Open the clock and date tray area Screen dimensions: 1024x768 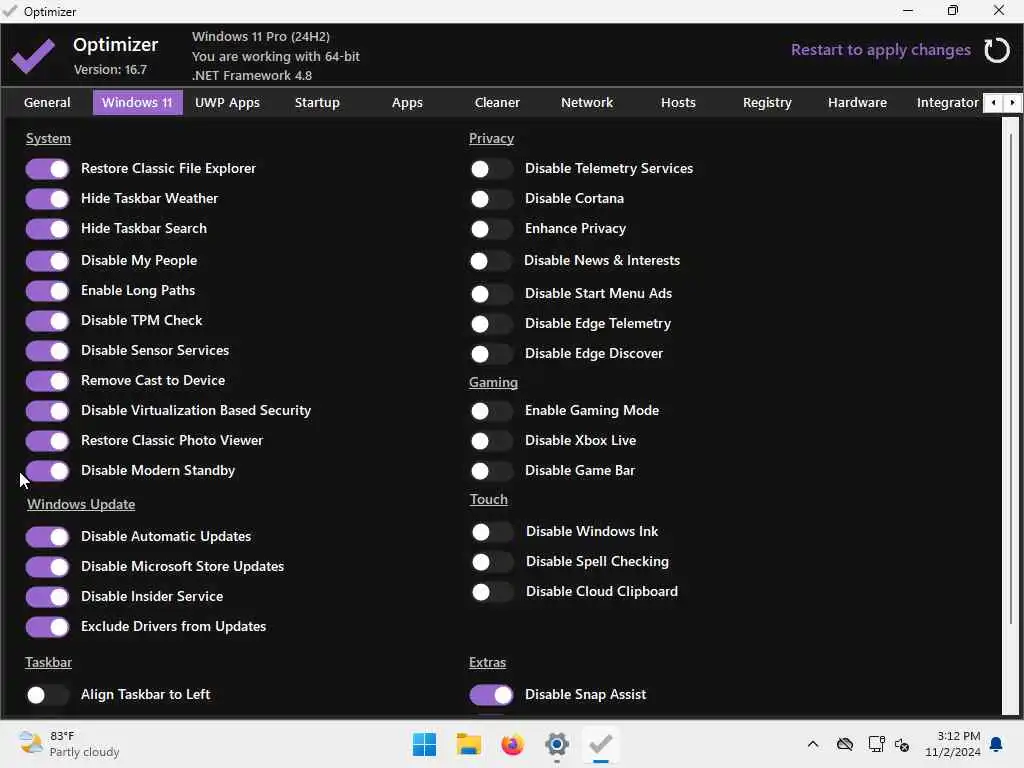point(952,744)
